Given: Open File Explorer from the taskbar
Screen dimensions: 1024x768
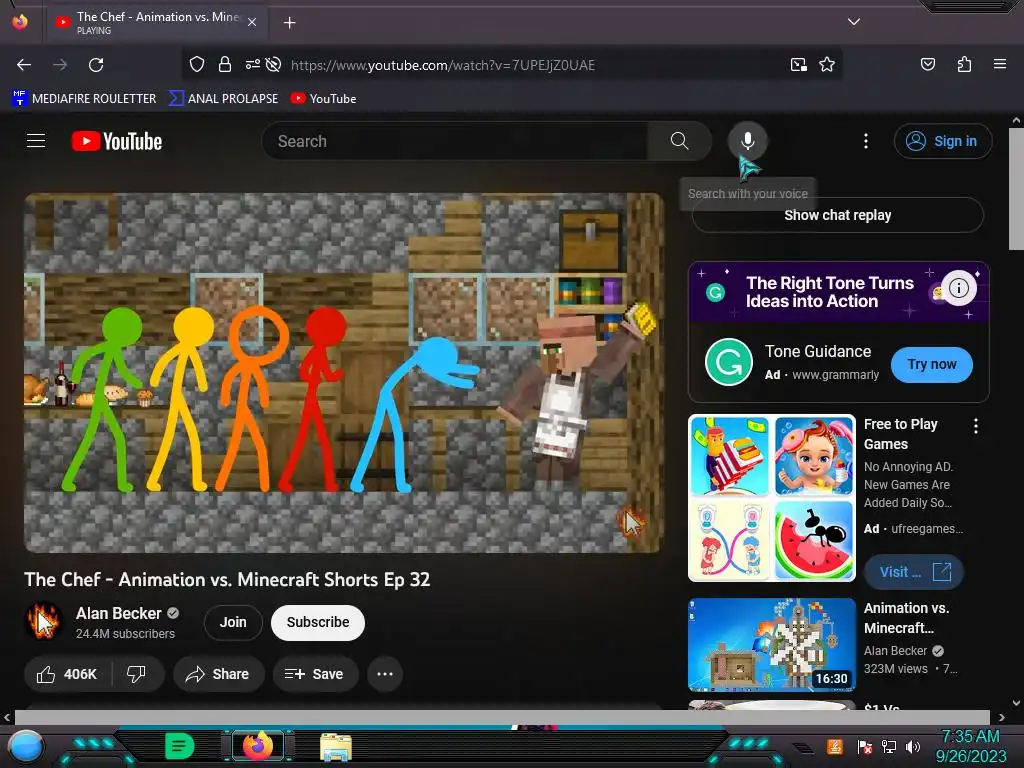Looking at the screenshot, I should click(x=336, y=747).
